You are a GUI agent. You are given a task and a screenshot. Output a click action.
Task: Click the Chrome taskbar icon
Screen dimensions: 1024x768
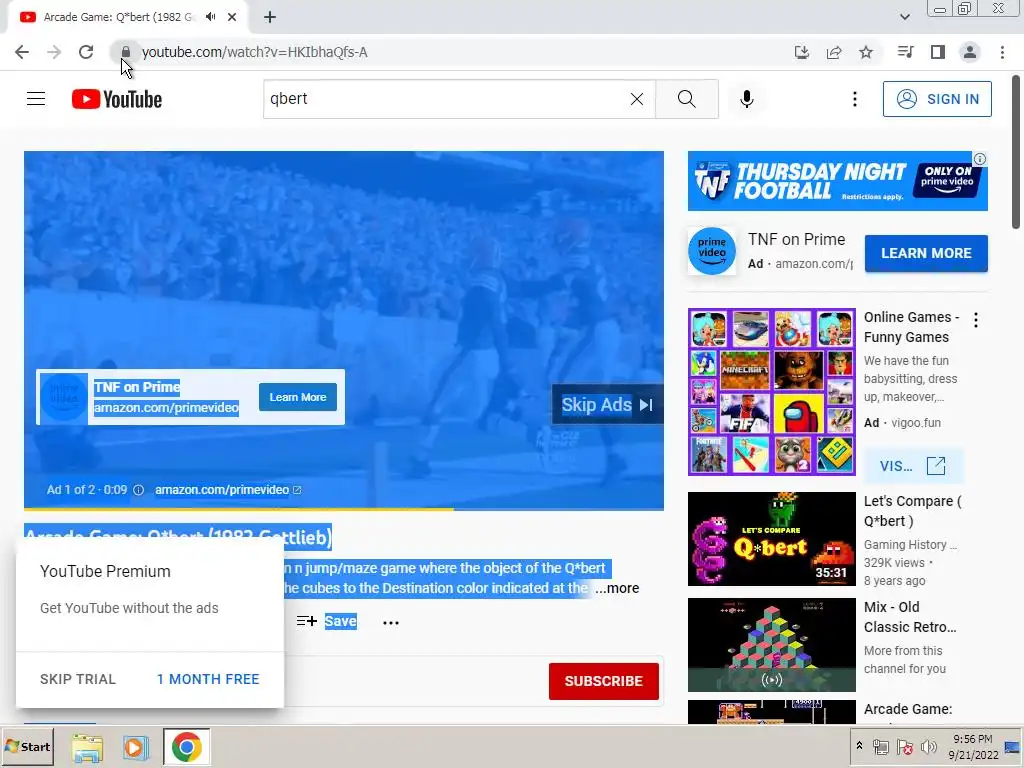187,747
